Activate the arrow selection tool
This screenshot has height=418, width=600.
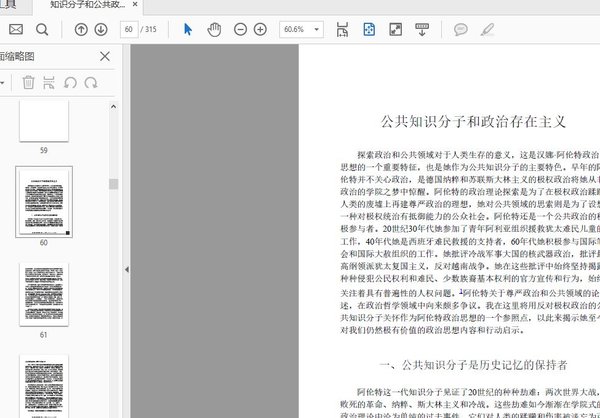click(188, 29)
